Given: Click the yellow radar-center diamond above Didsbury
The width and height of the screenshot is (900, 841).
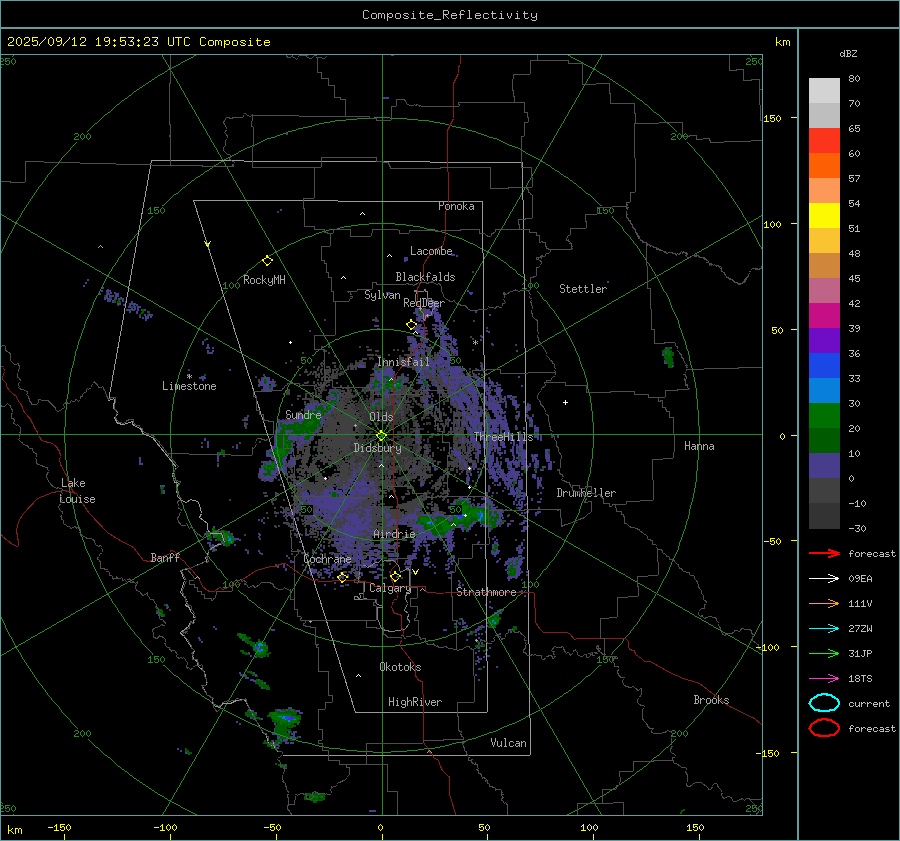Looking at the screenshot, I should [381, 436].
